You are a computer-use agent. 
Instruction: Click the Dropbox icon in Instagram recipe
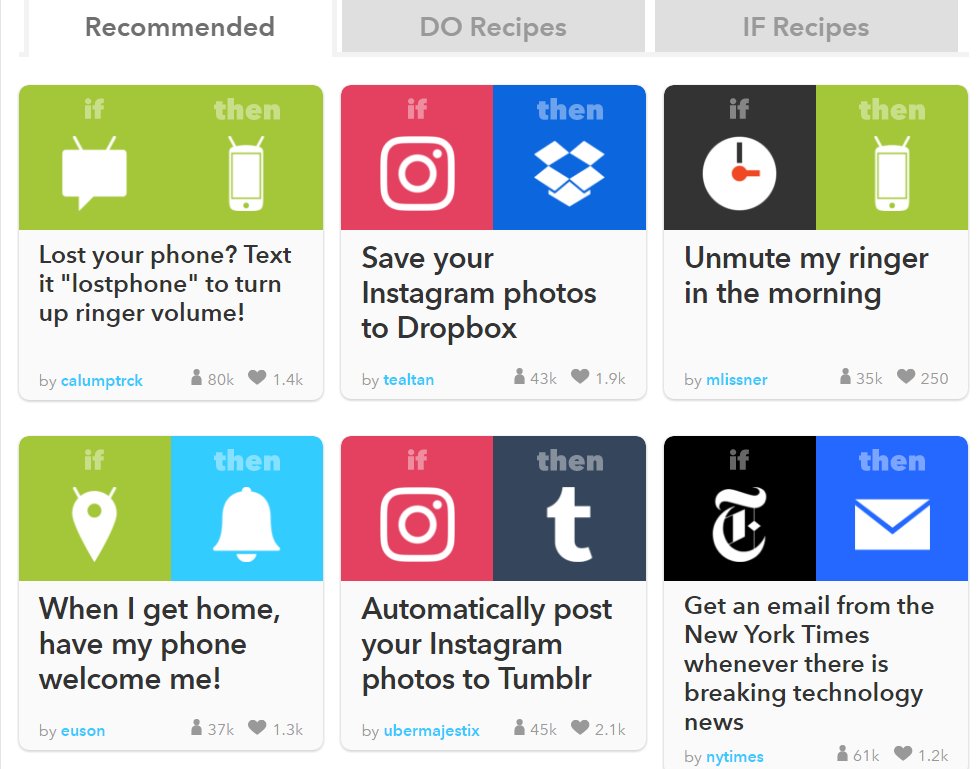pyautogui.click(x=569, y=173)
